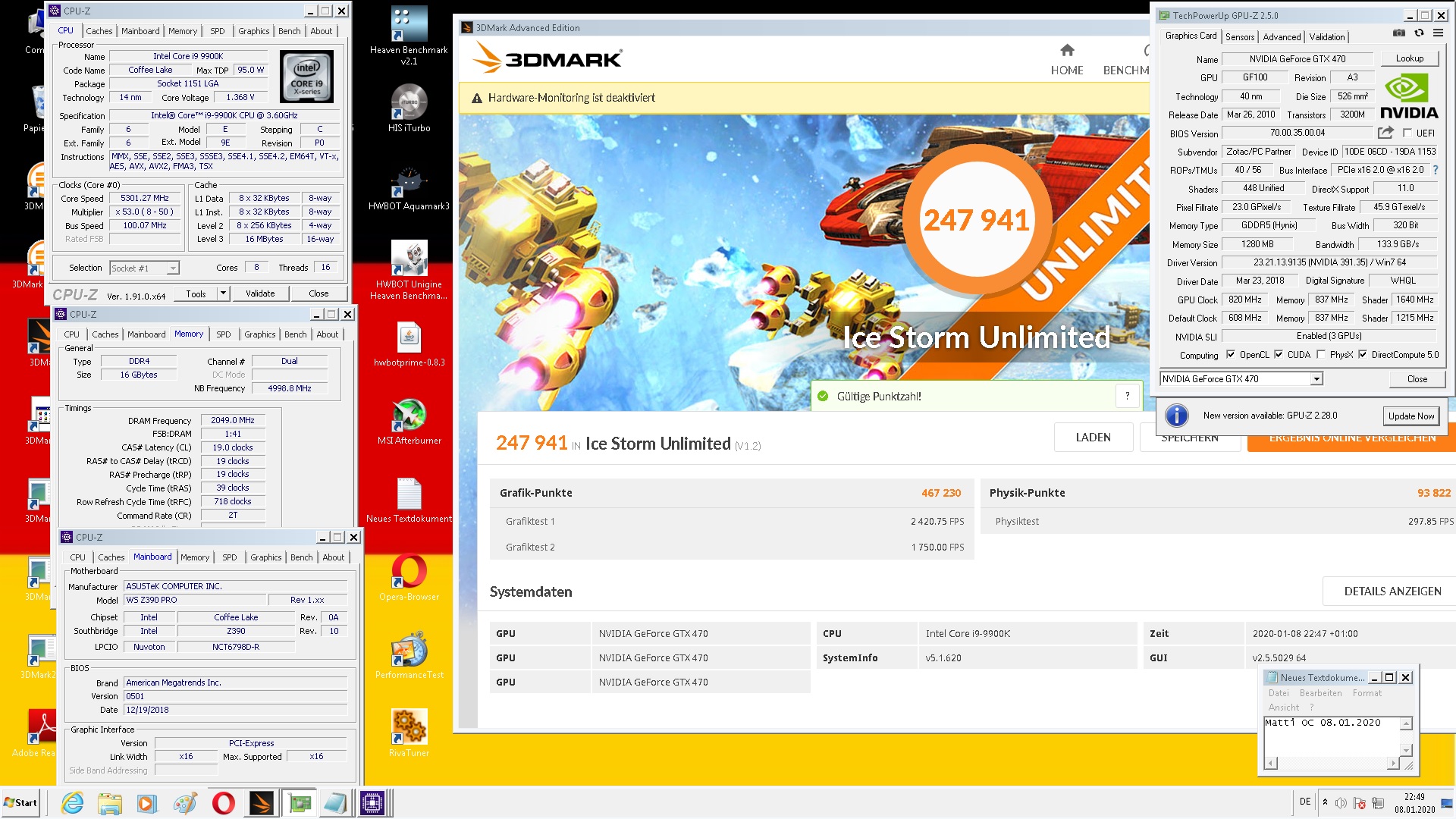Image resolution: width=1456 pixels, height=819 pixels.
Task: Open the GPU-Z hamburger menu icon
Action: [1438, 33]
